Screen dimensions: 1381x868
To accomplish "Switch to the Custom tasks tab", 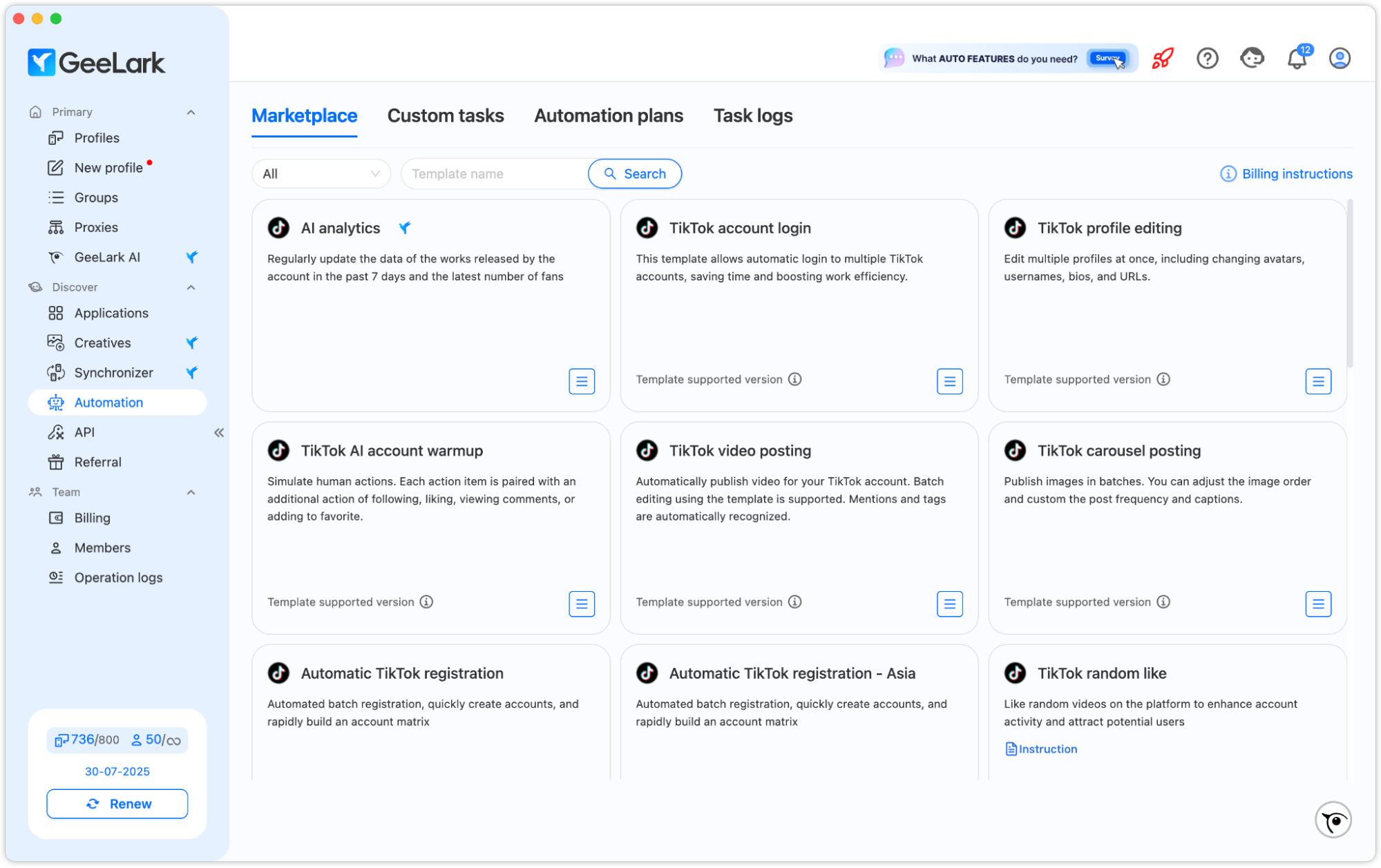I will [x=446, y=116].
